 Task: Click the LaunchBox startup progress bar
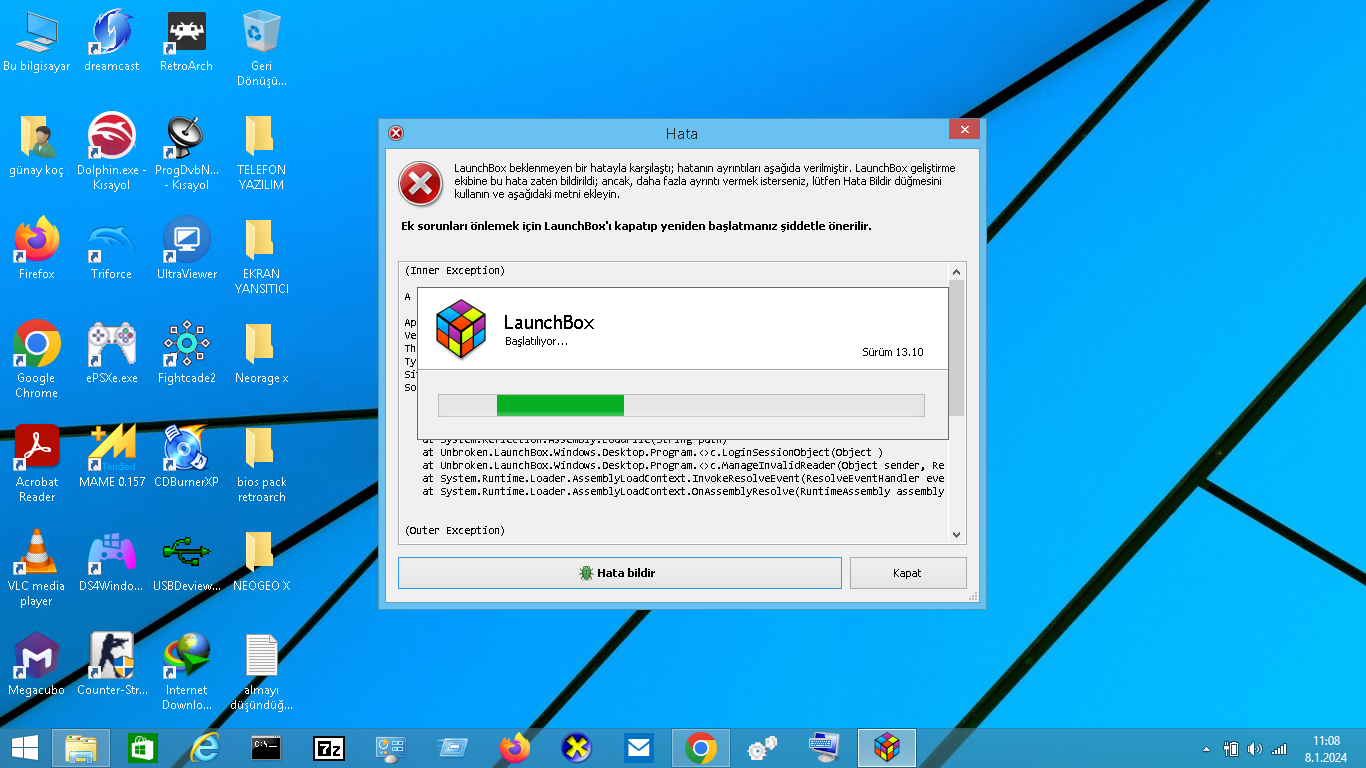coord(681,405)
